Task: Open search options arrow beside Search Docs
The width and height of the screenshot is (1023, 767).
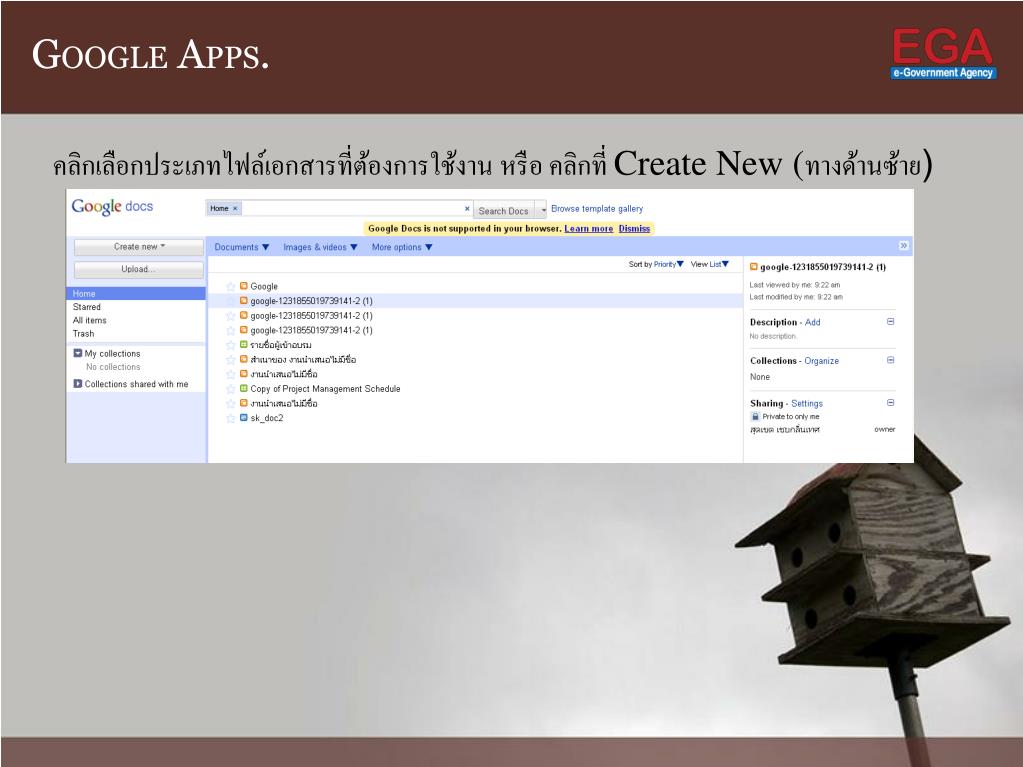Action: [x=542, y=210]
